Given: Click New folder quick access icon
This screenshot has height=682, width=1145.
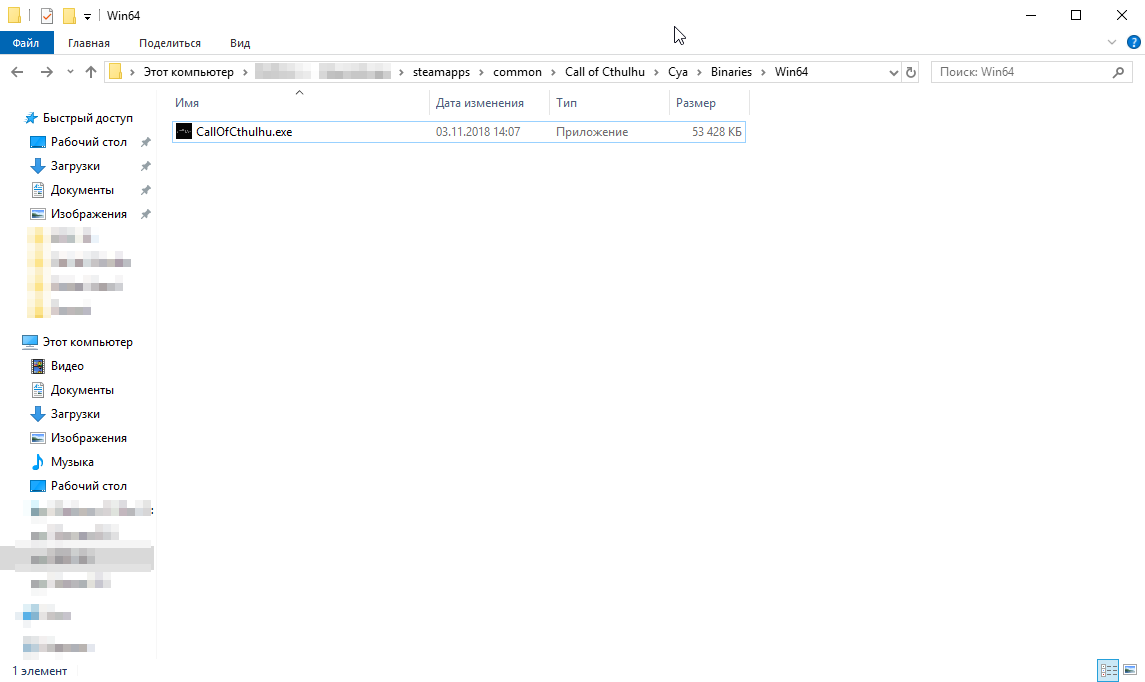Looking at the screenshot, I should click(69, 15).
